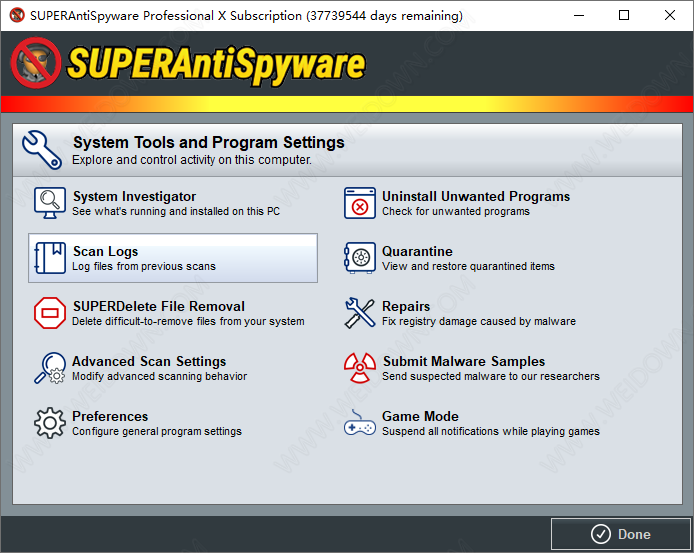This screenshot has width=694, height=553.
Task: Launch SUPERDelete File Removal
Action: click(159, 306)
